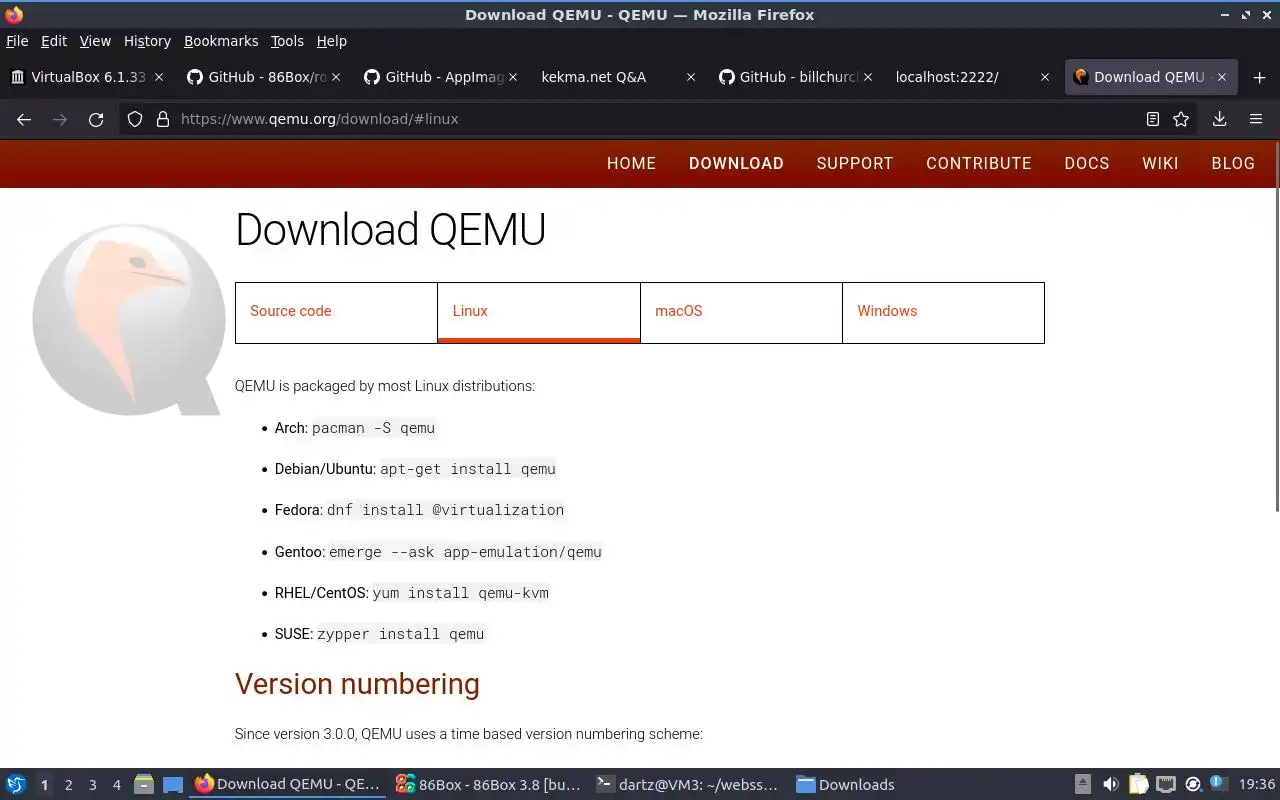1280x800 pixels.
Task: Click the network status tray icon
Action: pos(1165,785)
